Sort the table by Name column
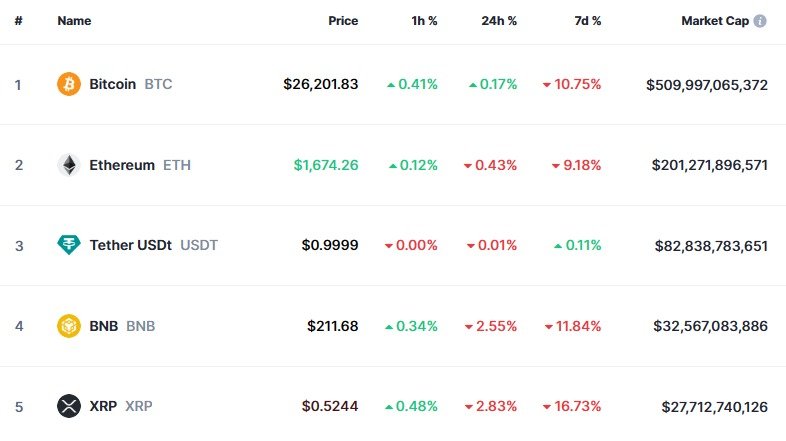Screen dimensions: 786x441 [75, 21]
